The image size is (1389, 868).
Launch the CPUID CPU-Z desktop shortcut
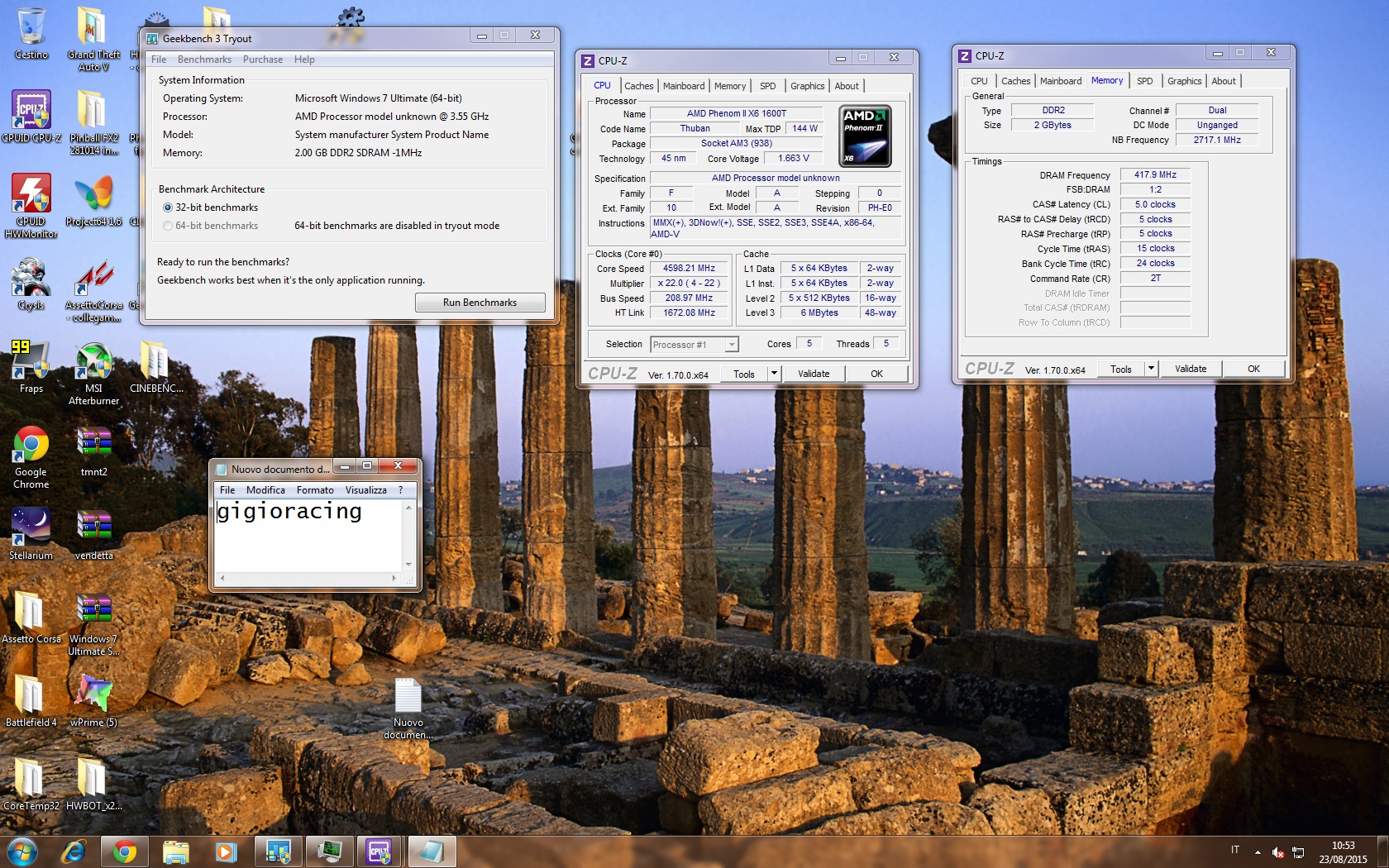coord(31,117)
